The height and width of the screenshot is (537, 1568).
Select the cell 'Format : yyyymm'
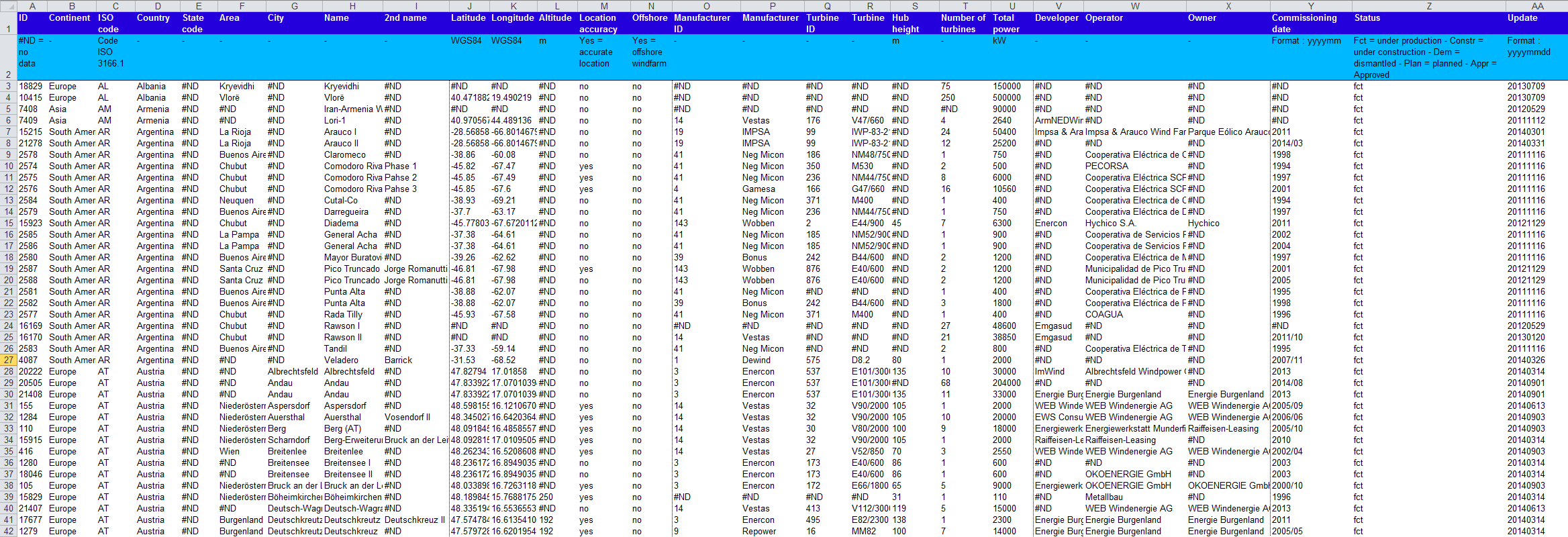tap(1311, 58)
